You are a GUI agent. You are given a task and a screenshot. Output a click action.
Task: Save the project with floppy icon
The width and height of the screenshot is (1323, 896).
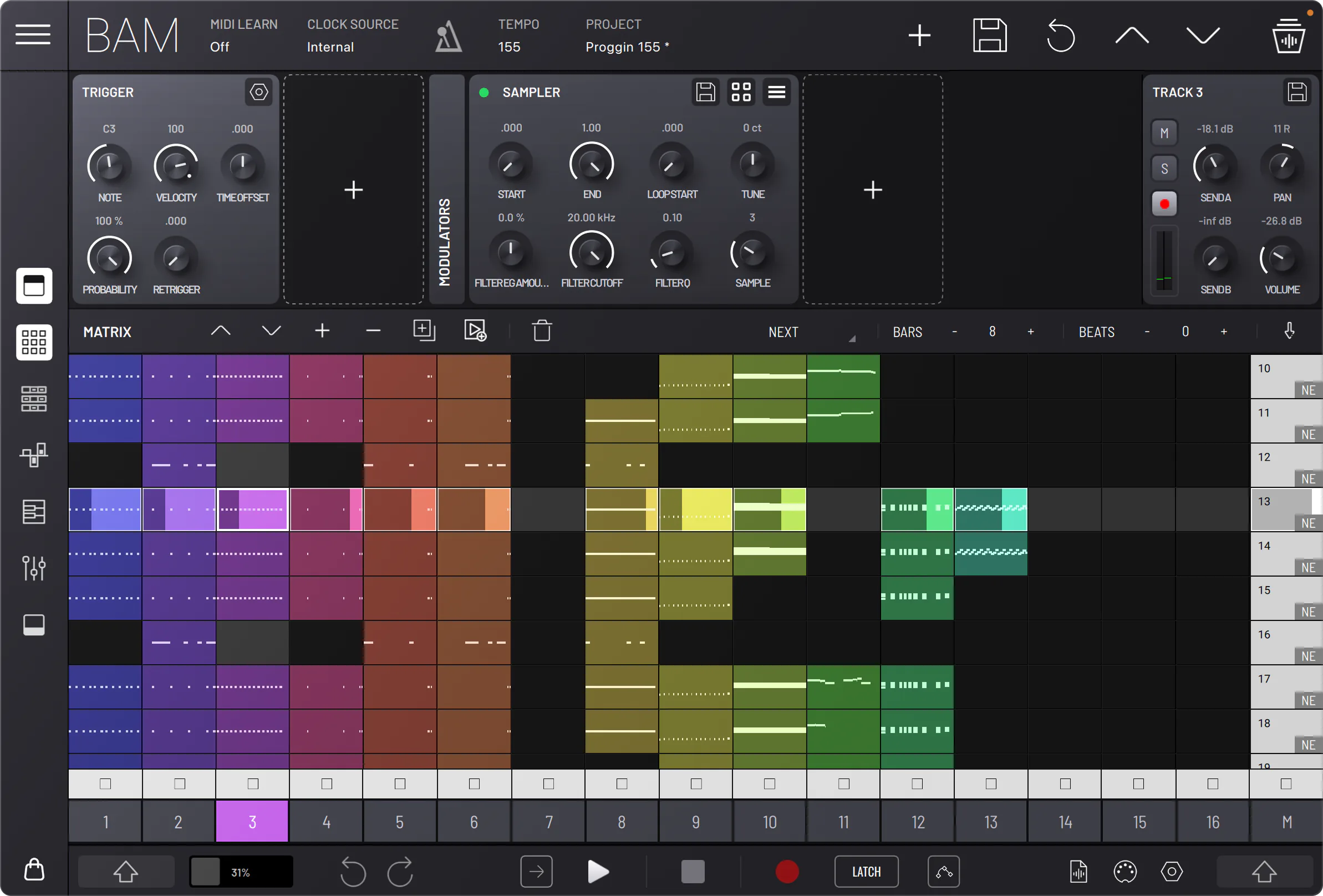[989, 35]
